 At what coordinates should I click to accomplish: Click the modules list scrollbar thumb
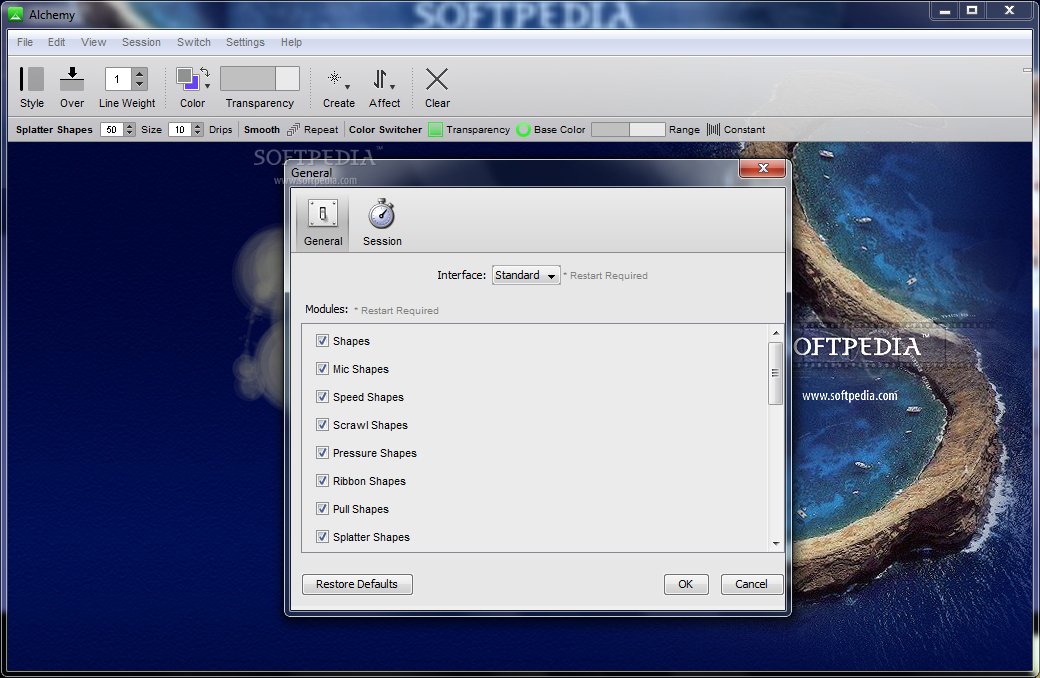[775, 373]
